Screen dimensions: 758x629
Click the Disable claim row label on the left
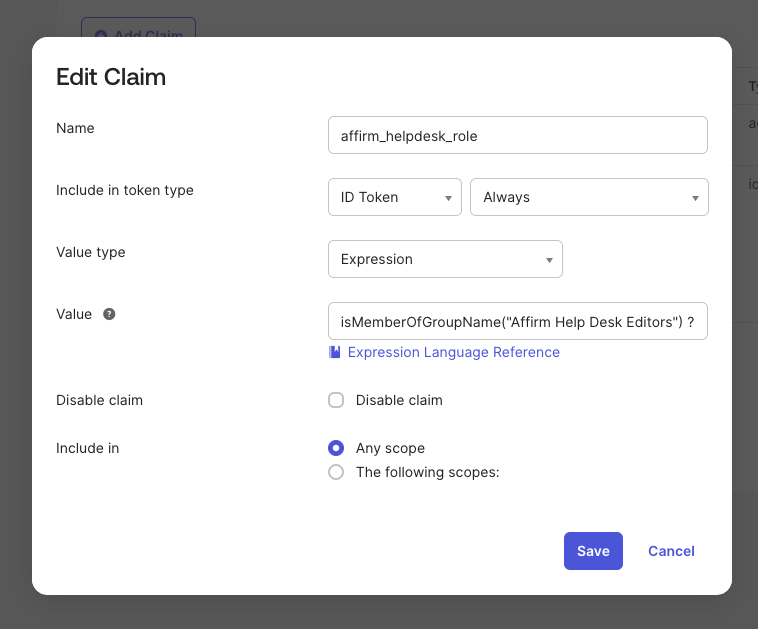tap(99, 400)
